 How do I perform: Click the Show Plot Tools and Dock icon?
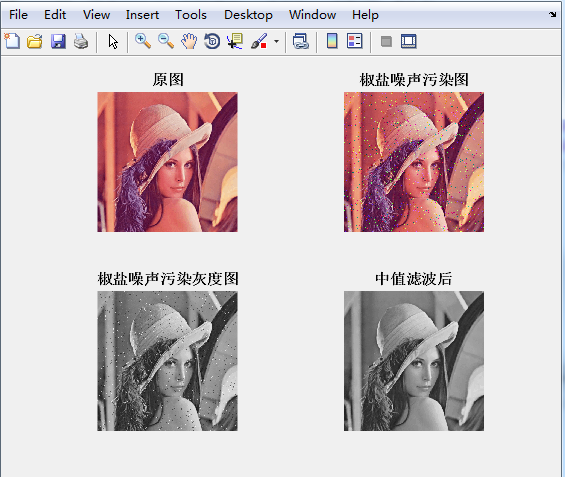[x=409, y=41]
